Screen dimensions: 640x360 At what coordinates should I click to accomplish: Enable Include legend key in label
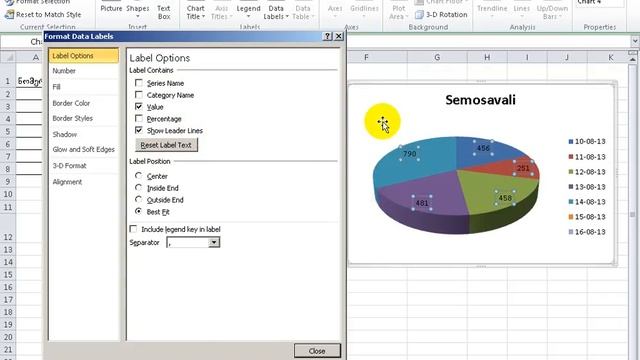click(133, 229)
